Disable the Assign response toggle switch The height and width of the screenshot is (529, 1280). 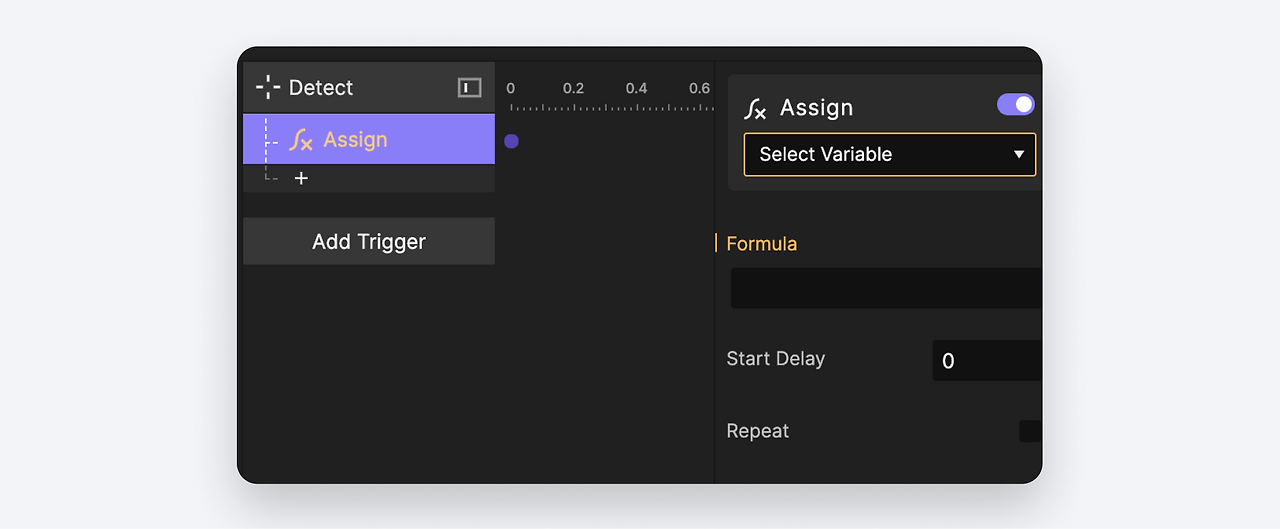click(1016, 104)
